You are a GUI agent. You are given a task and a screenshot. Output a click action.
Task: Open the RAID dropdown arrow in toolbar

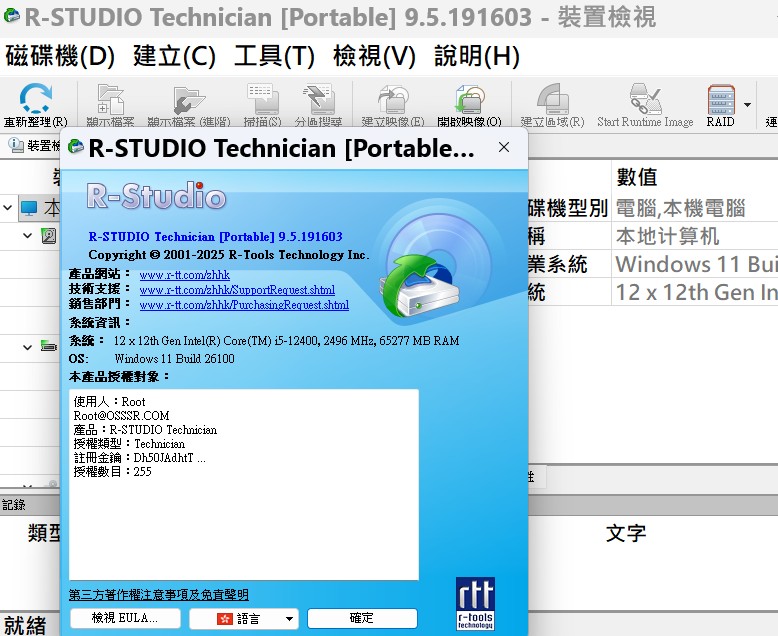[x=747, y=104]
